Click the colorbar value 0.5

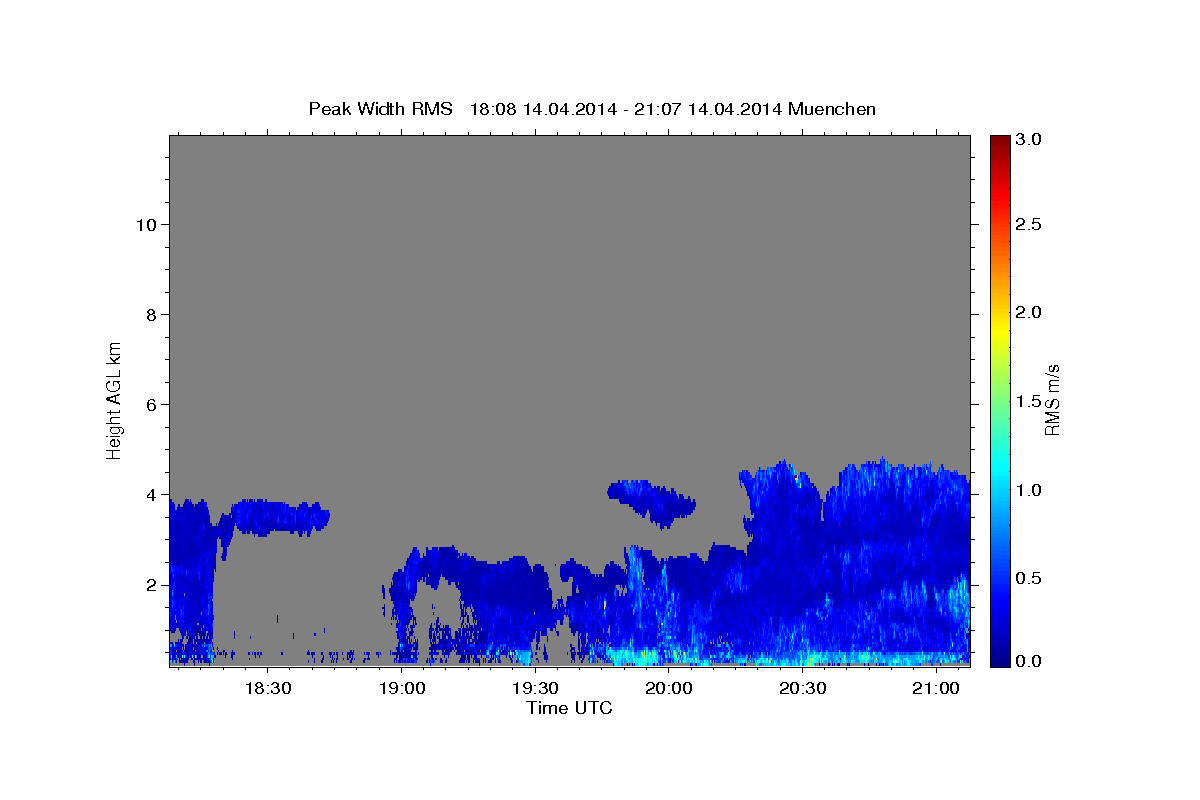[1029, 578]
